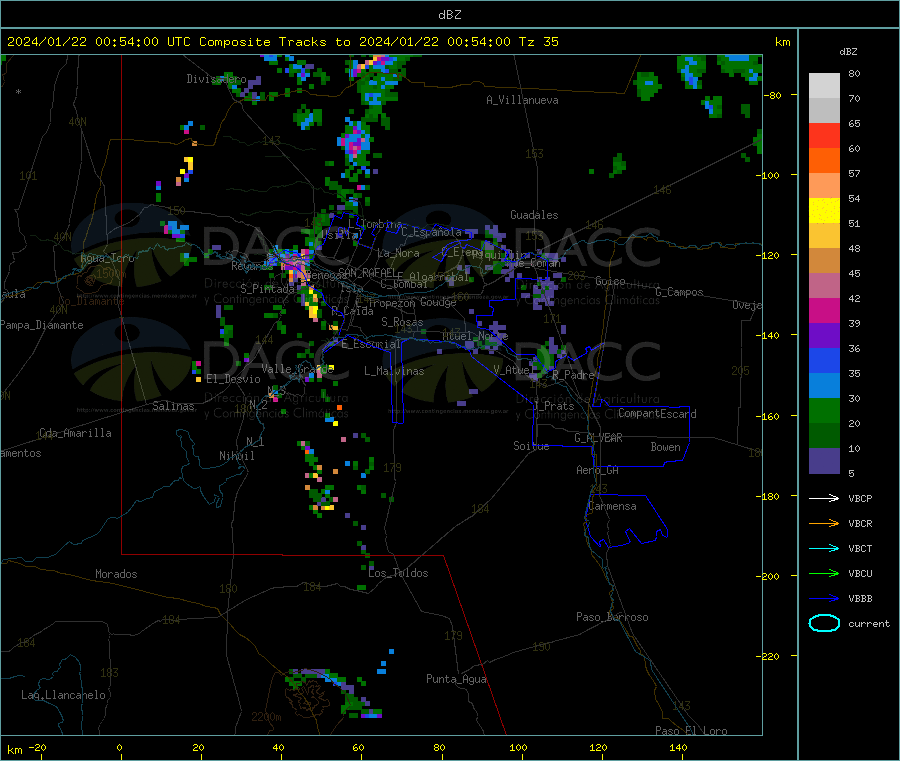This screenshot has width=900, height=761.
Task: Click the 'Divisadero' map label
Action: click(x=216, y=79)
